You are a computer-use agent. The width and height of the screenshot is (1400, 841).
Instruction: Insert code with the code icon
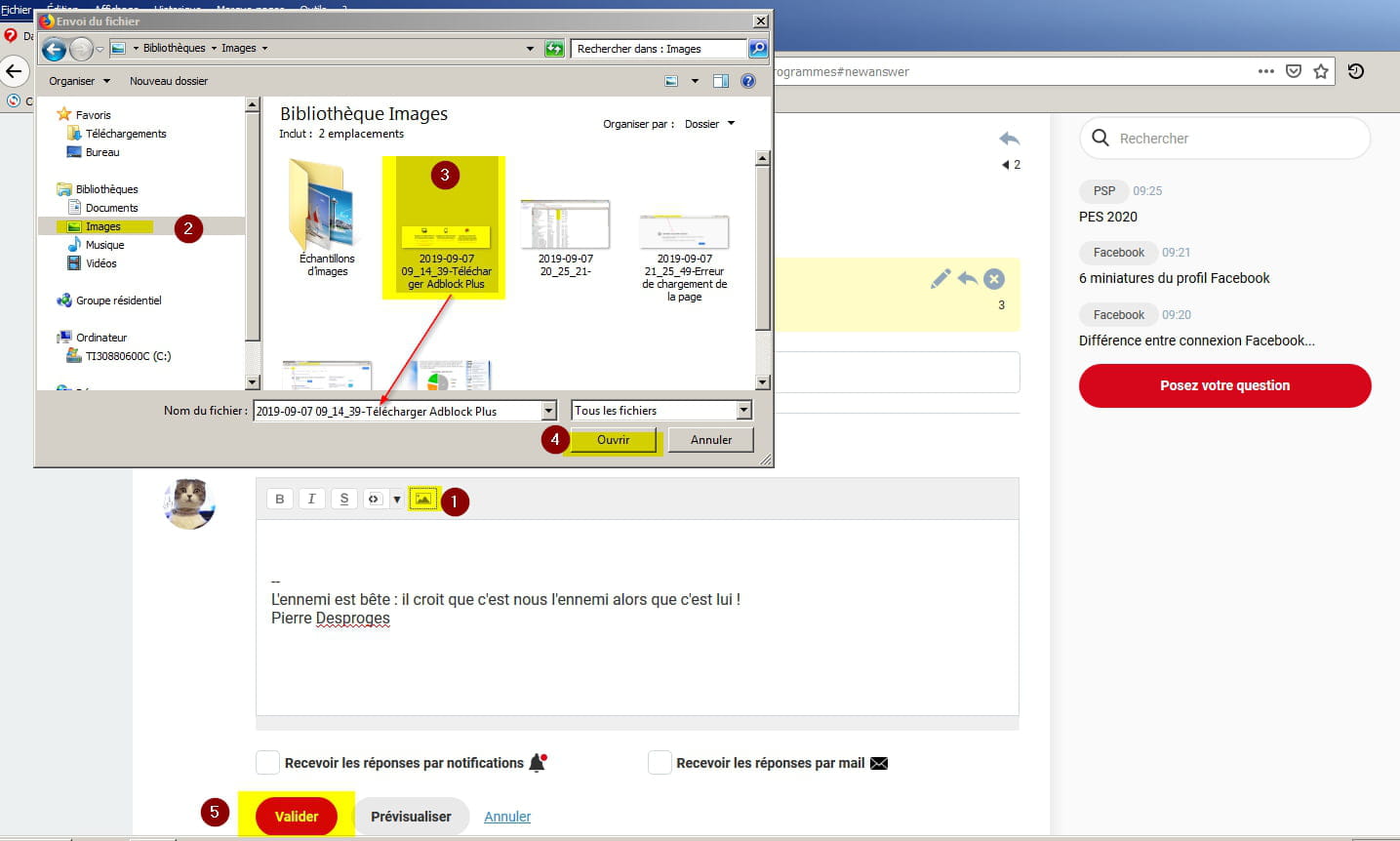[374, 499]
